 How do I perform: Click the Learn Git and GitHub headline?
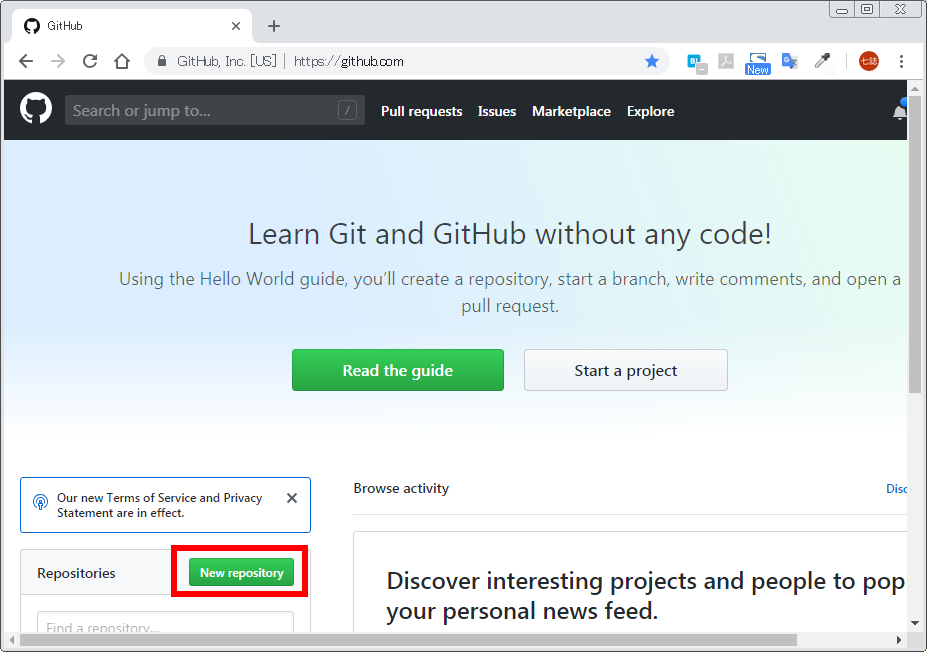point(510,233)
